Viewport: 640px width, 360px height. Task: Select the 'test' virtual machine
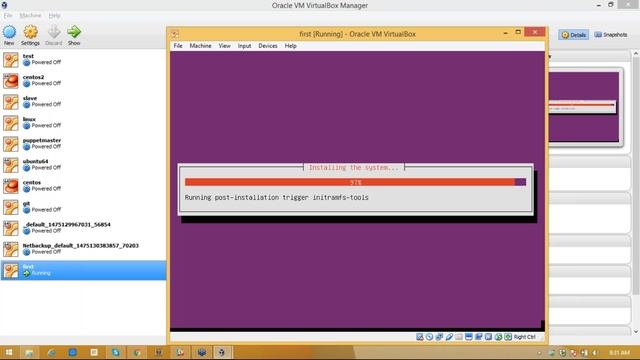click(x=83, y=60)
